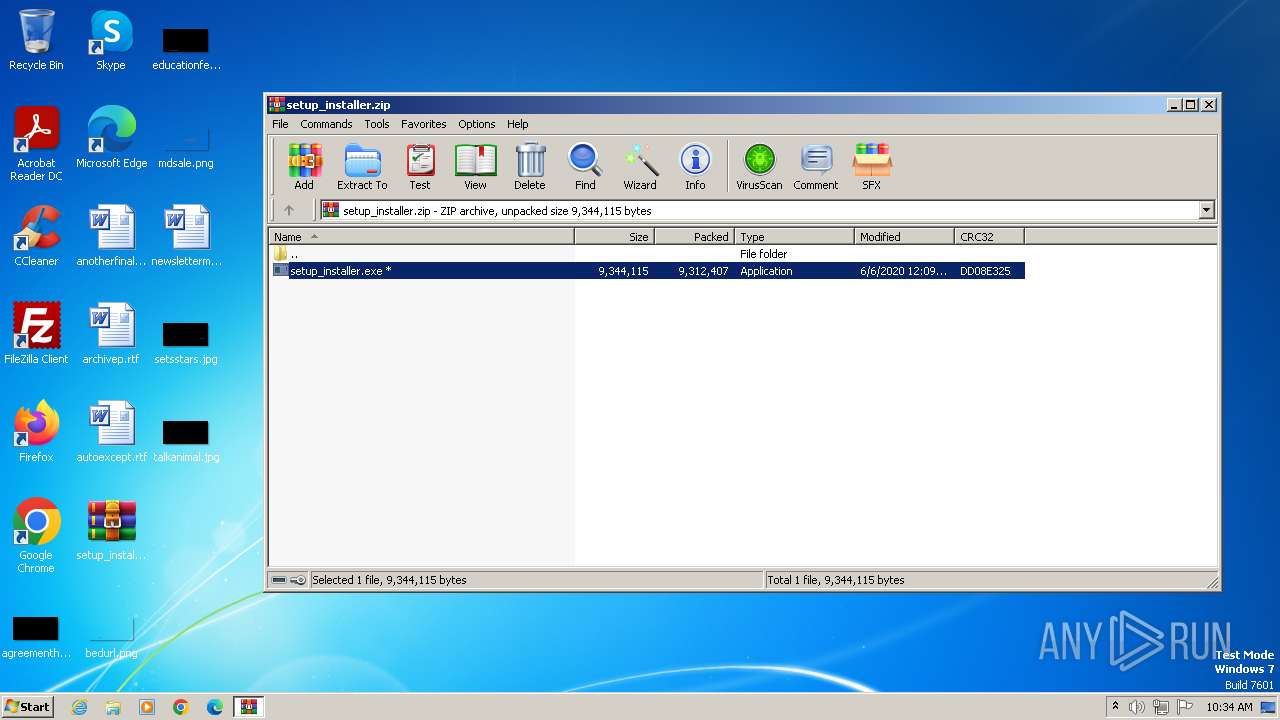Sort by the Type column header
Image resolution: width=1280 pixels, height=720 pixels.
(x=795, y=237)
